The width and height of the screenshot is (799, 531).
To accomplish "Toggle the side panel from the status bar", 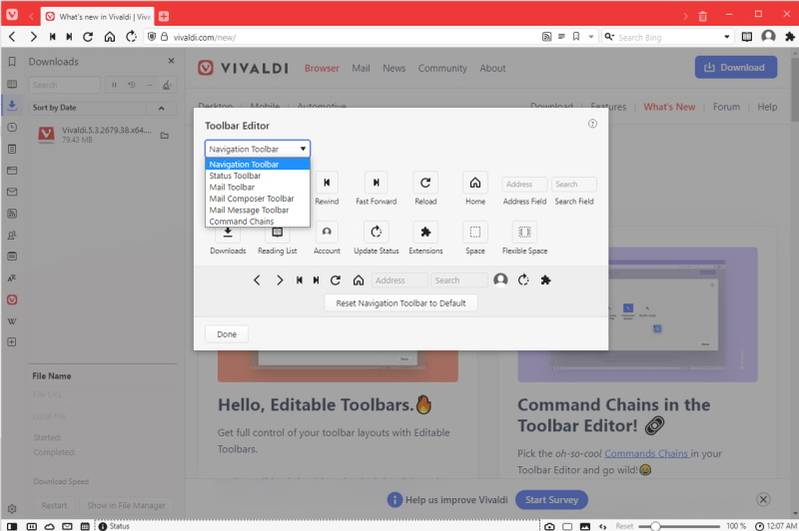I will pyautogui.click(x=12, y=526).
